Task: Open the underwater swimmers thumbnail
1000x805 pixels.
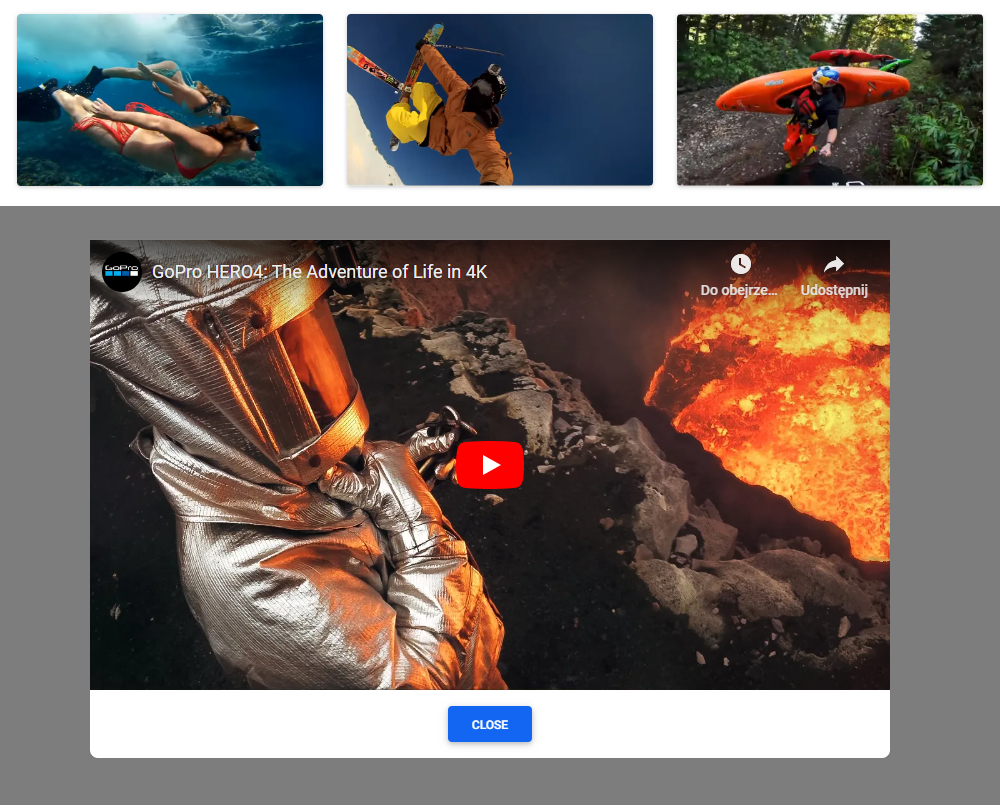Action: [x=170, y=100]
